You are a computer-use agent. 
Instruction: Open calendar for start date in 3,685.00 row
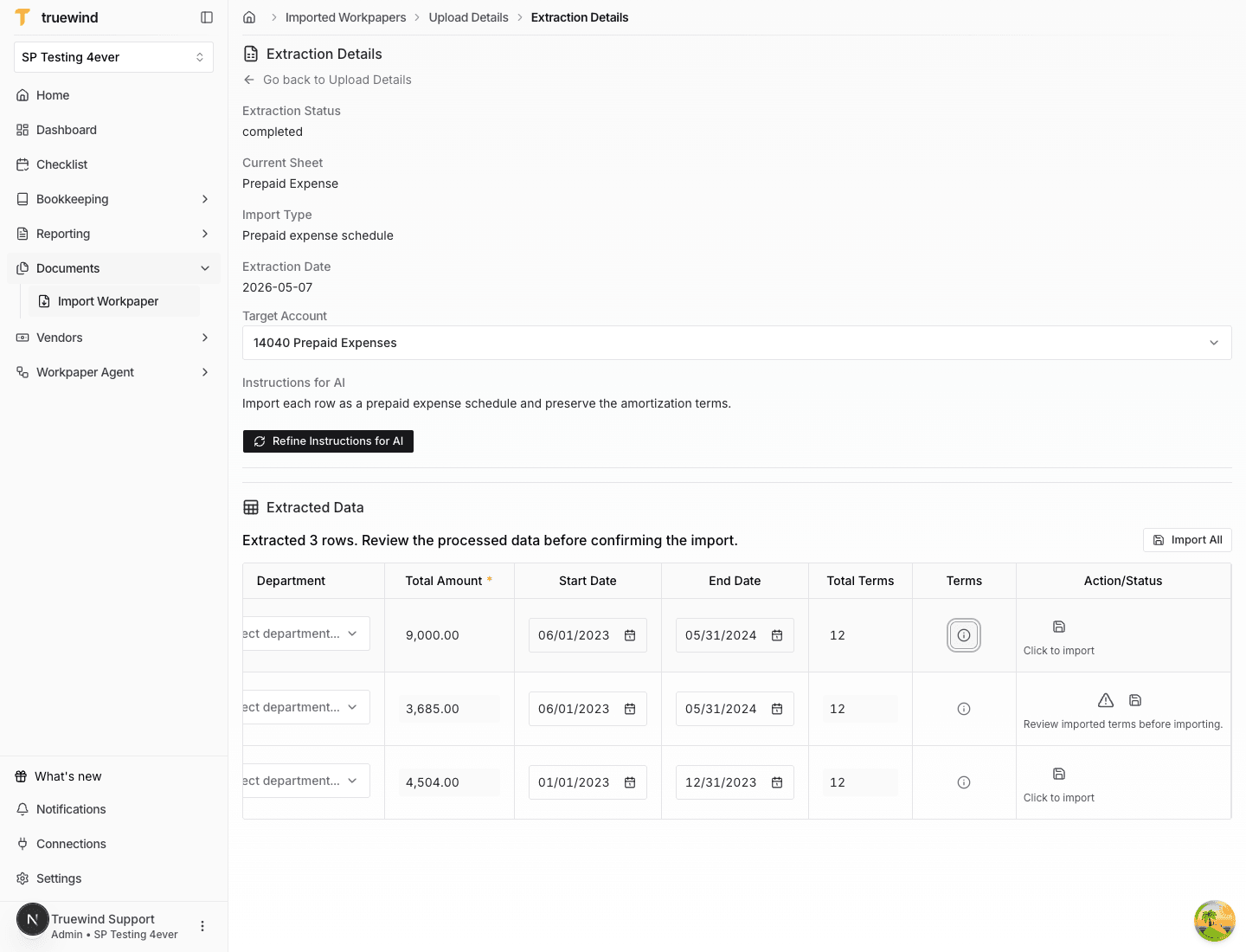tap(630, 709)
